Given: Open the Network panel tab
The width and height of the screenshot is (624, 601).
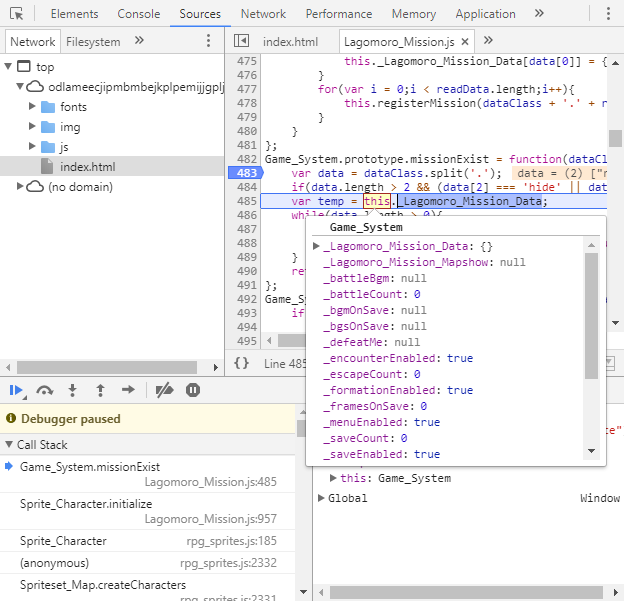Looking at the screenshot, I should [263, 14].
